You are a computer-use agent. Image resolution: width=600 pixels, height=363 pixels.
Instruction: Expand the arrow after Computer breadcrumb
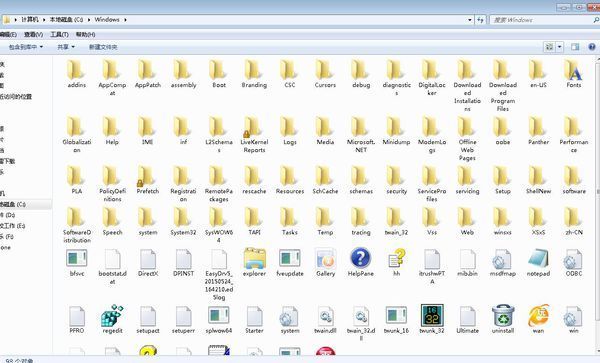pos(44,20)
